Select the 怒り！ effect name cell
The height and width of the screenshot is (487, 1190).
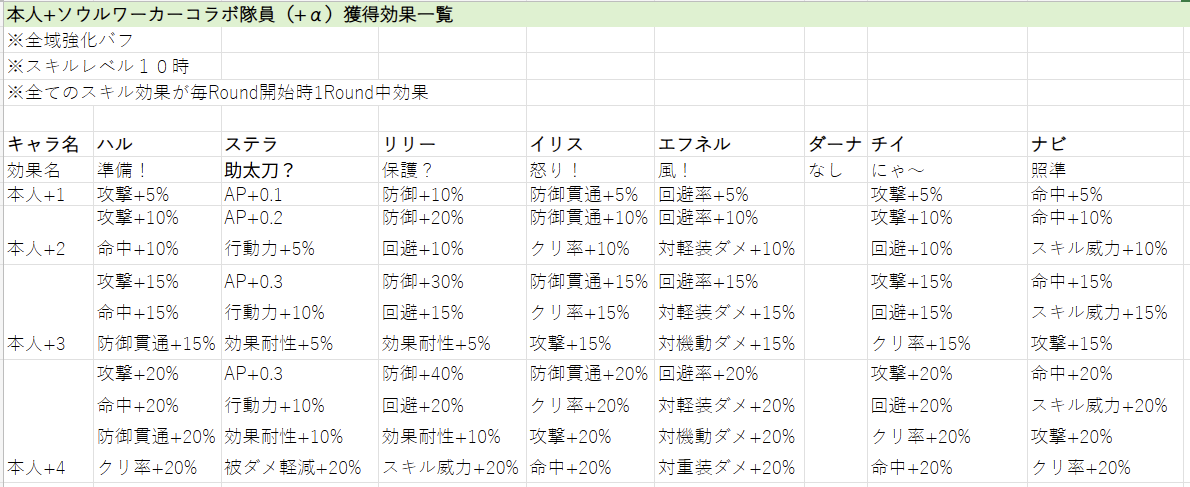553,170
